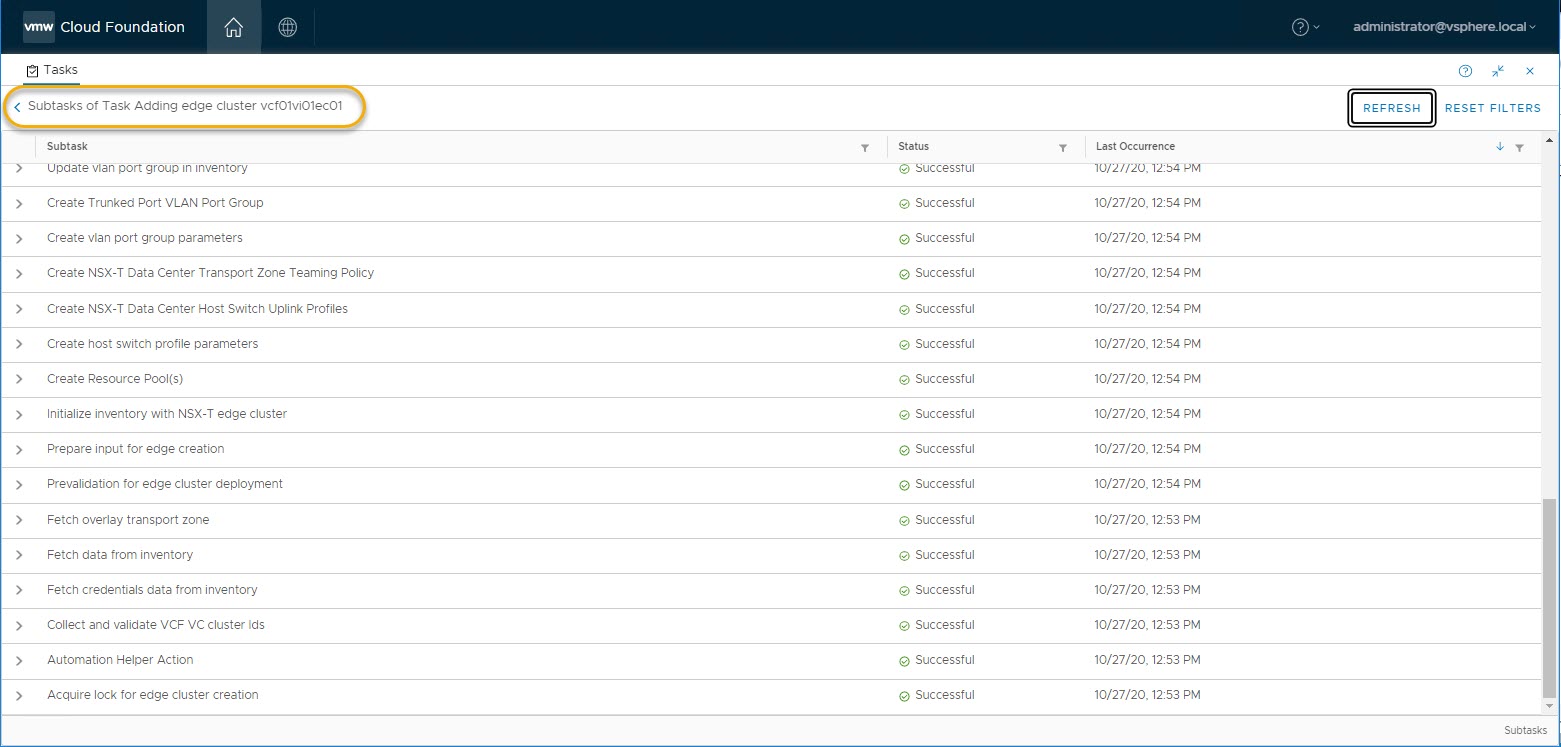Filter the Subtask column
1561x747 pixels.
click(x=865, y=147)
